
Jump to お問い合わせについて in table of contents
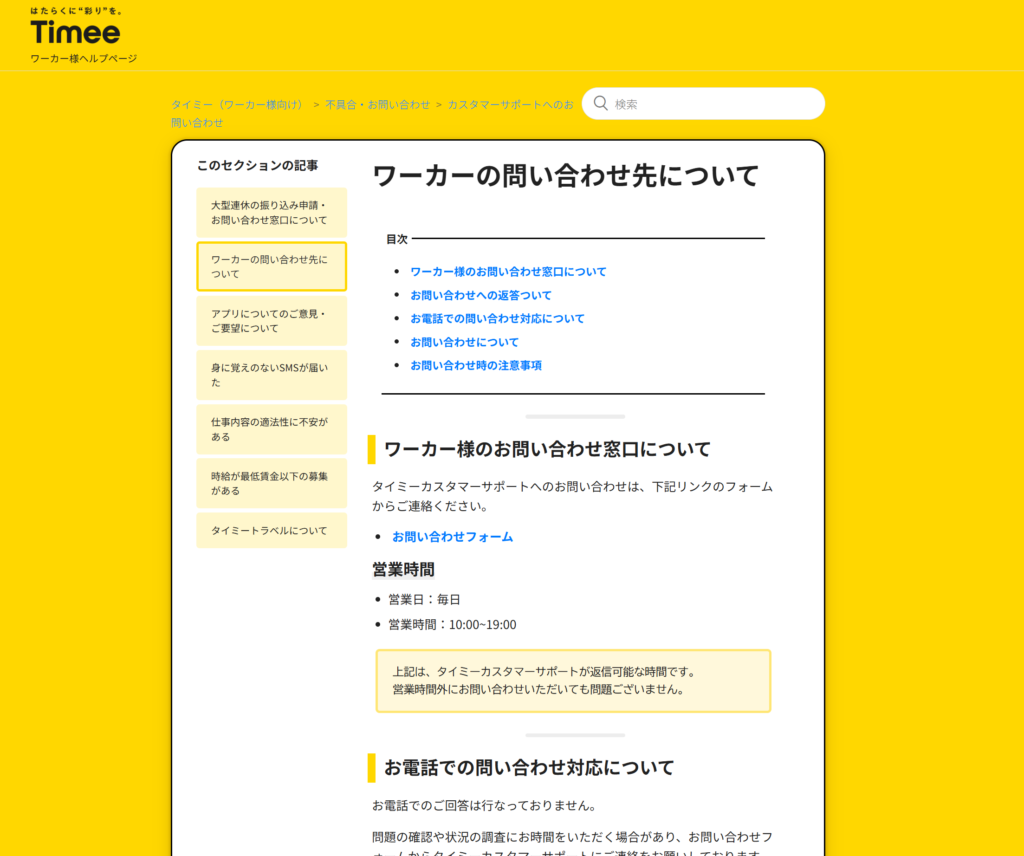click(x=464, y=342)
